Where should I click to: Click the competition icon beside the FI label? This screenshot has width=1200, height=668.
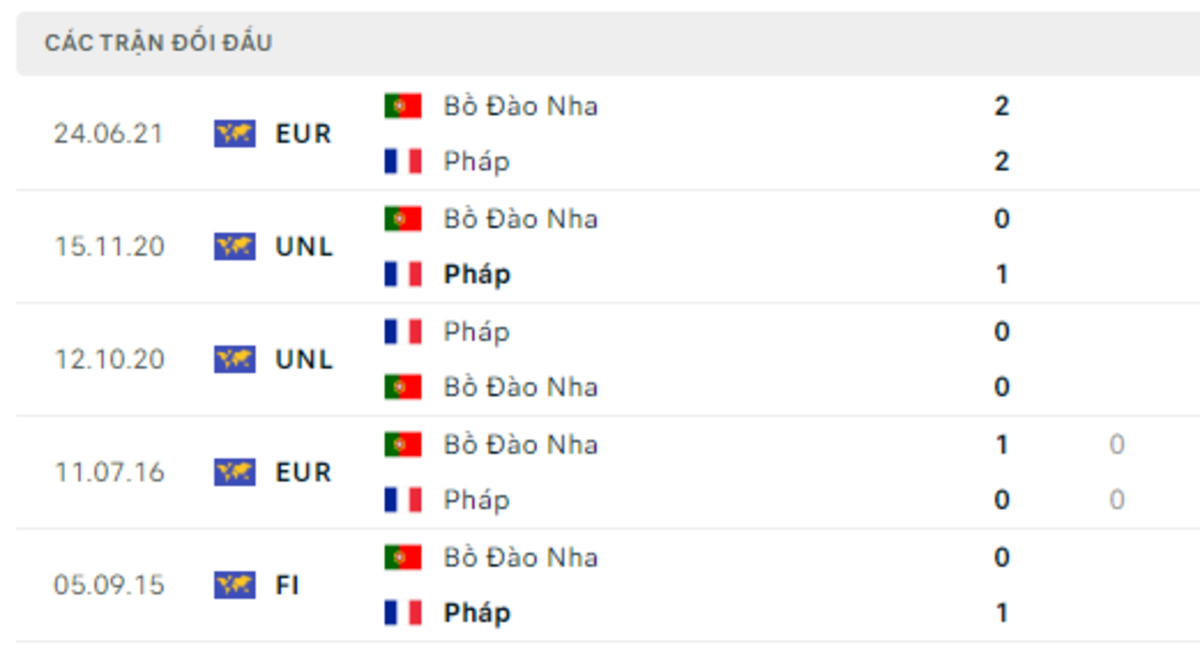235,586
